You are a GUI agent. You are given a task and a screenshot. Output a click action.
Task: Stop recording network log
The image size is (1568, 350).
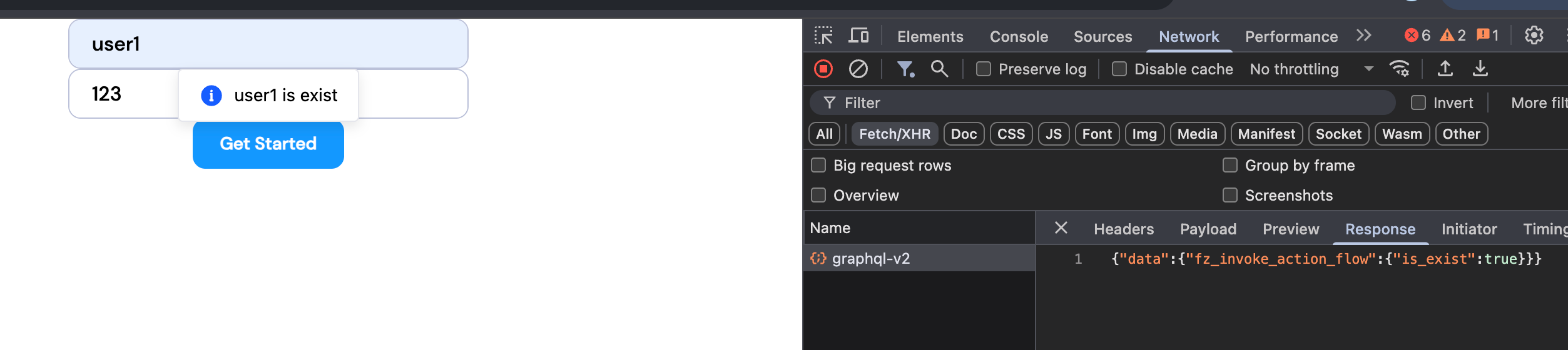point(823,69)
